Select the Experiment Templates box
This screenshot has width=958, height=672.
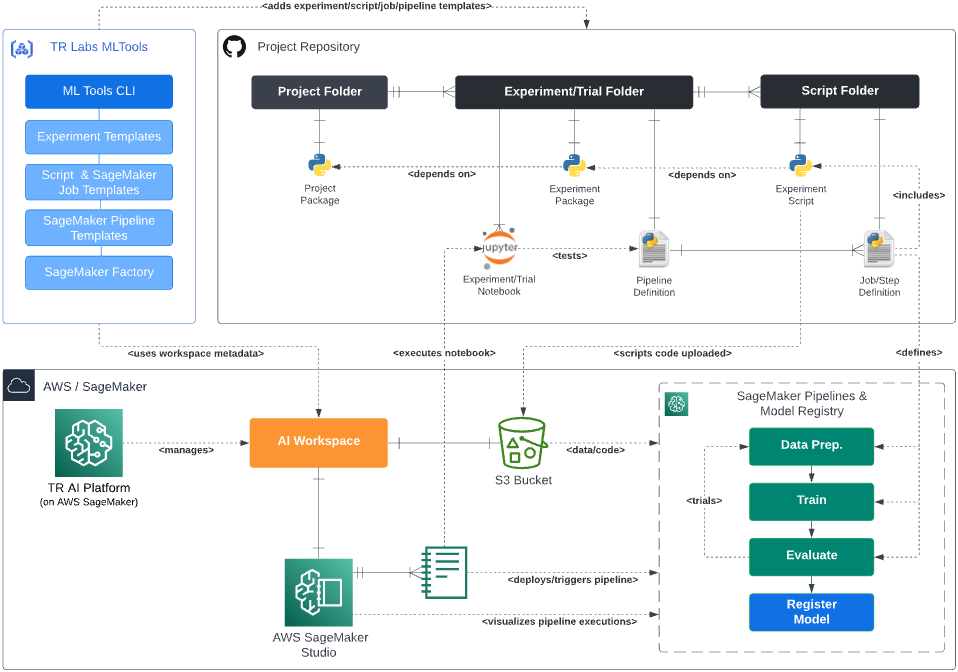(x=99, y=137)
